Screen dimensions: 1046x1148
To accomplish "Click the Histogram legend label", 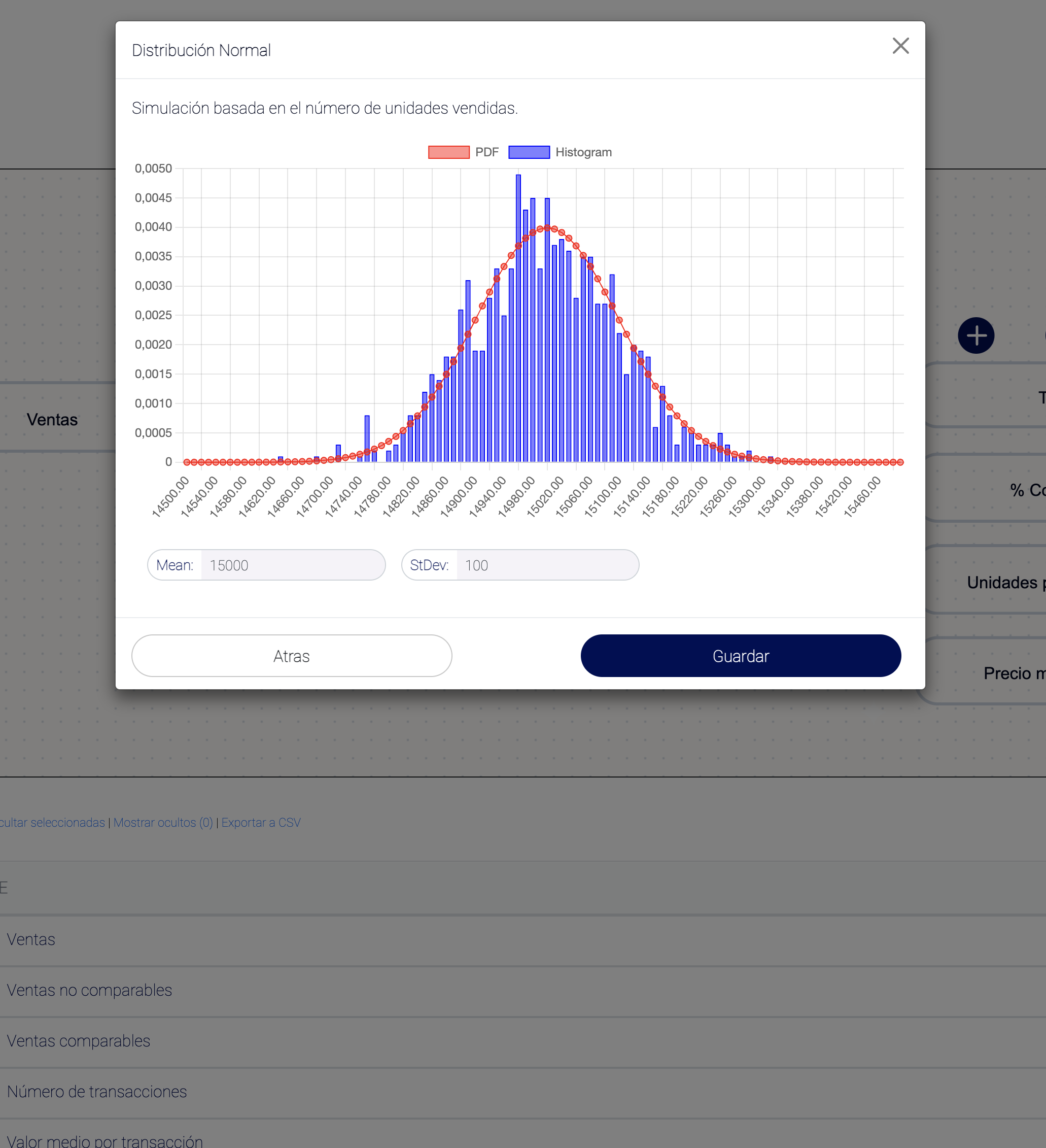I will (x=583, y=153).
